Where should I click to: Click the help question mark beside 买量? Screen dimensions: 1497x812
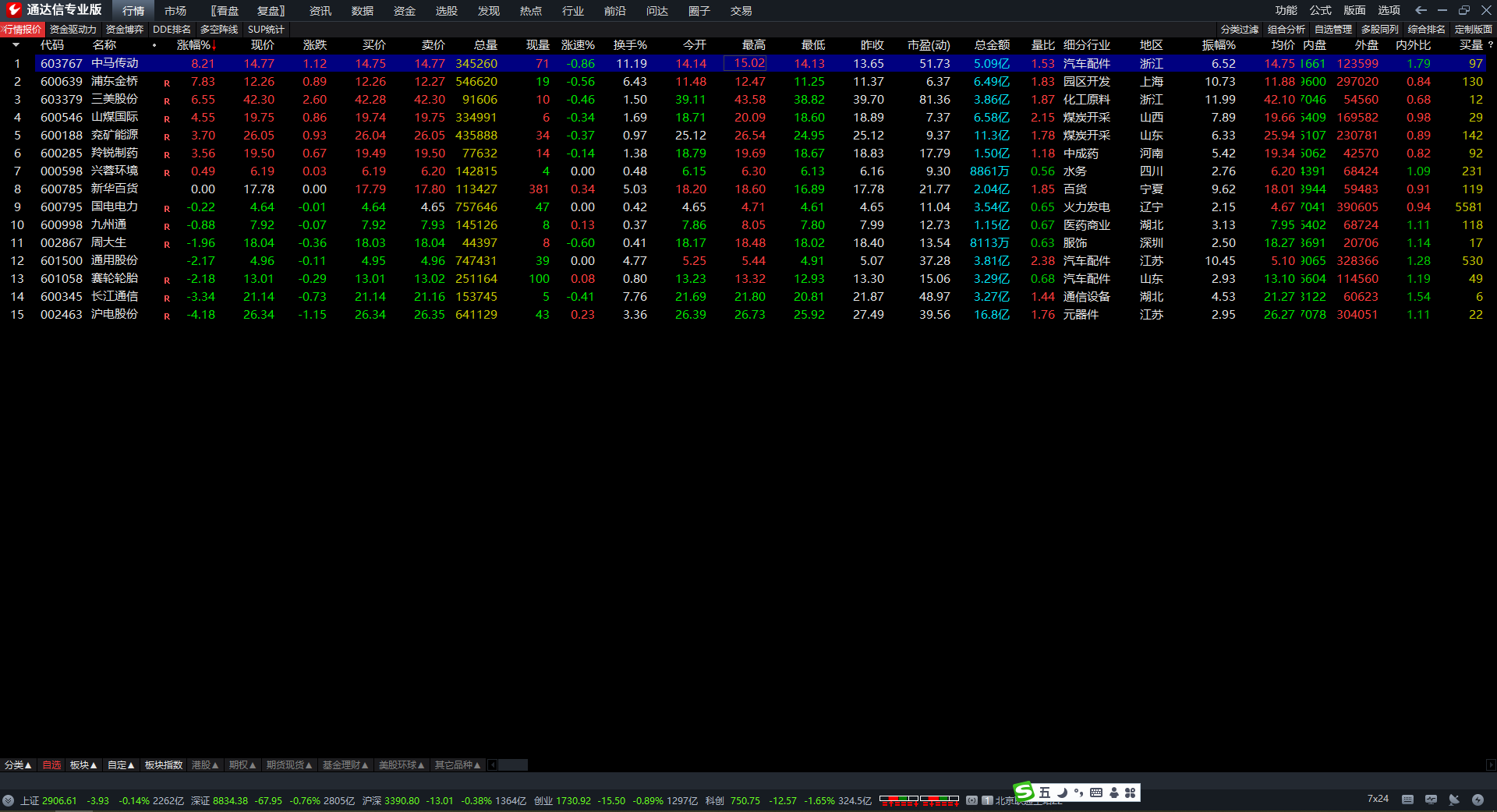(1490, 45)
